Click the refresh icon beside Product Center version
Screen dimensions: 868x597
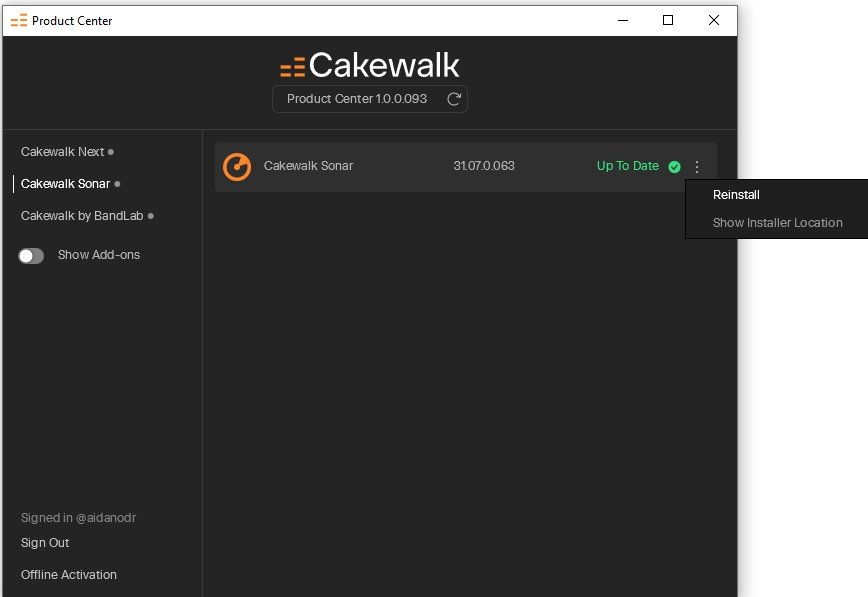(x=454, y=99)
